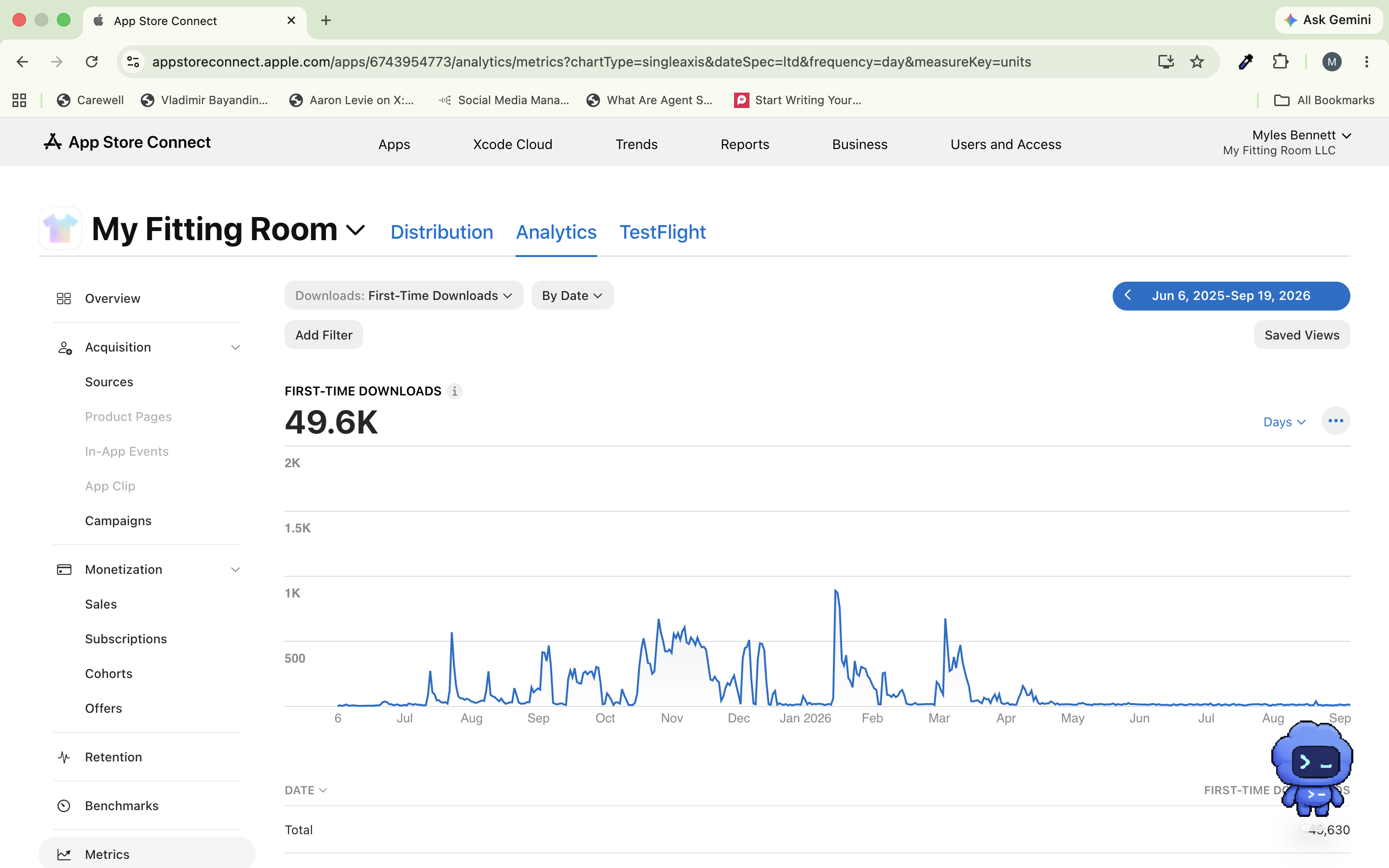Open Subscriptions in the sidebar
Screen dimensions: 1389x868
(x=126, y=639)
